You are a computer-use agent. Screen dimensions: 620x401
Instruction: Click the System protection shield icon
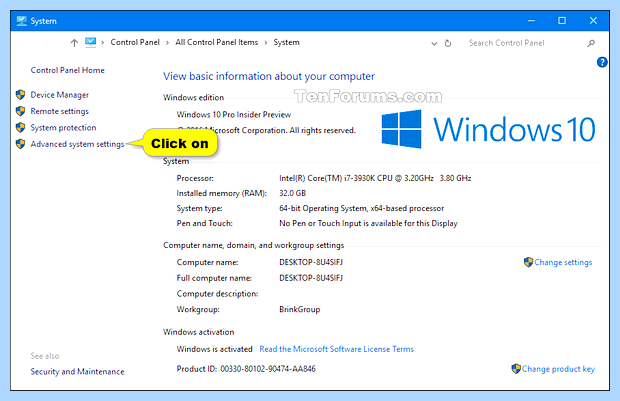pyautogui.click(x=21, y=127)
